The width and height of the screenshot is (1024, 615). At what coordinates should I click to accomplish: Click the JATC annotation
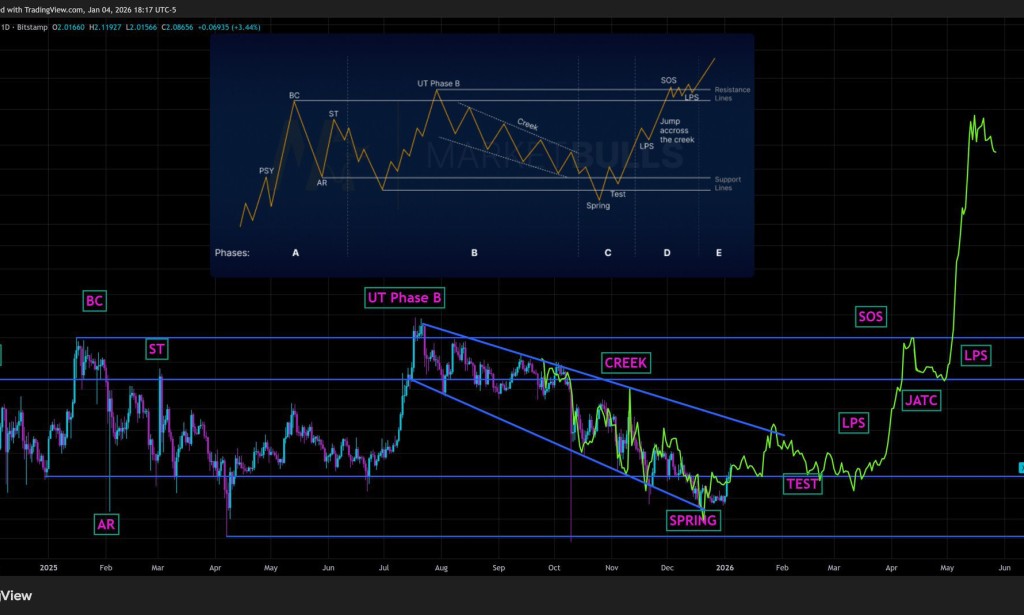(x=920, y=400)
